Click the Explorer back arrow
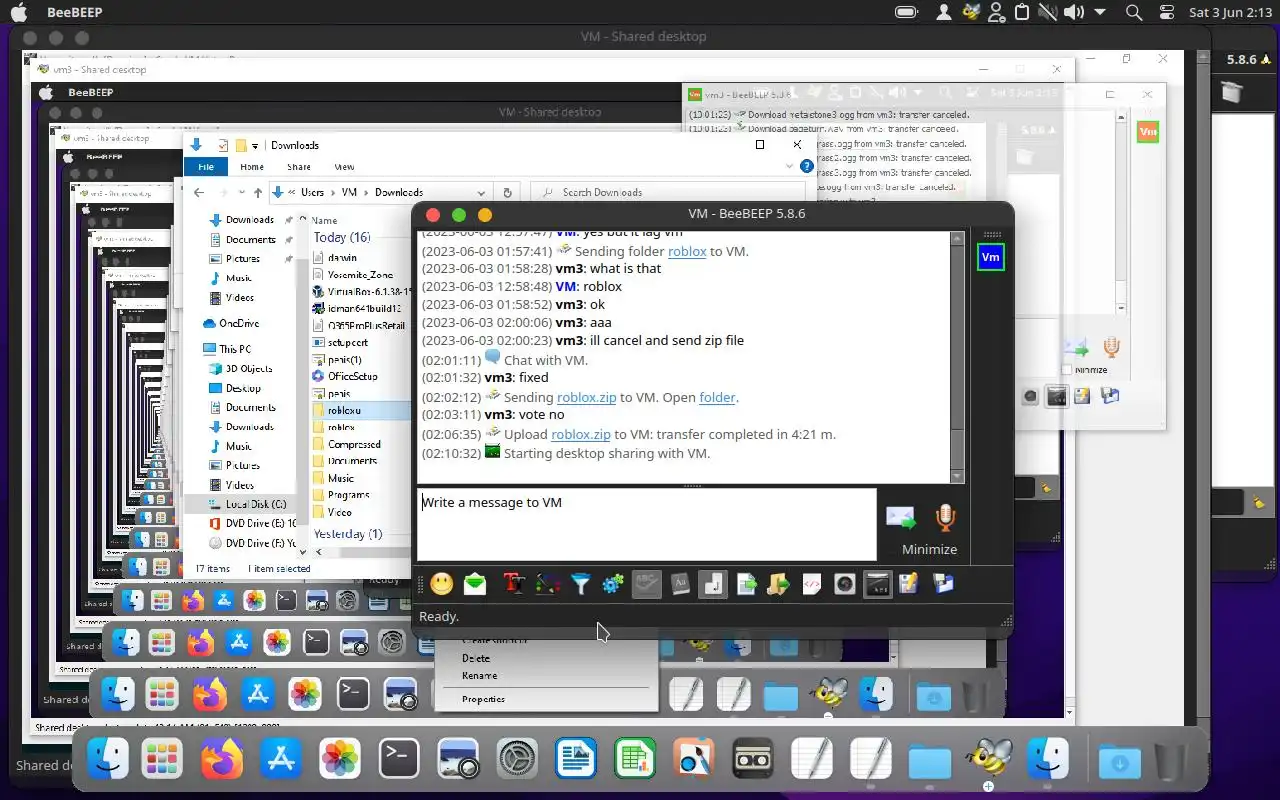This screenshot has width=1280, height=800. click(x=199, y=192)
